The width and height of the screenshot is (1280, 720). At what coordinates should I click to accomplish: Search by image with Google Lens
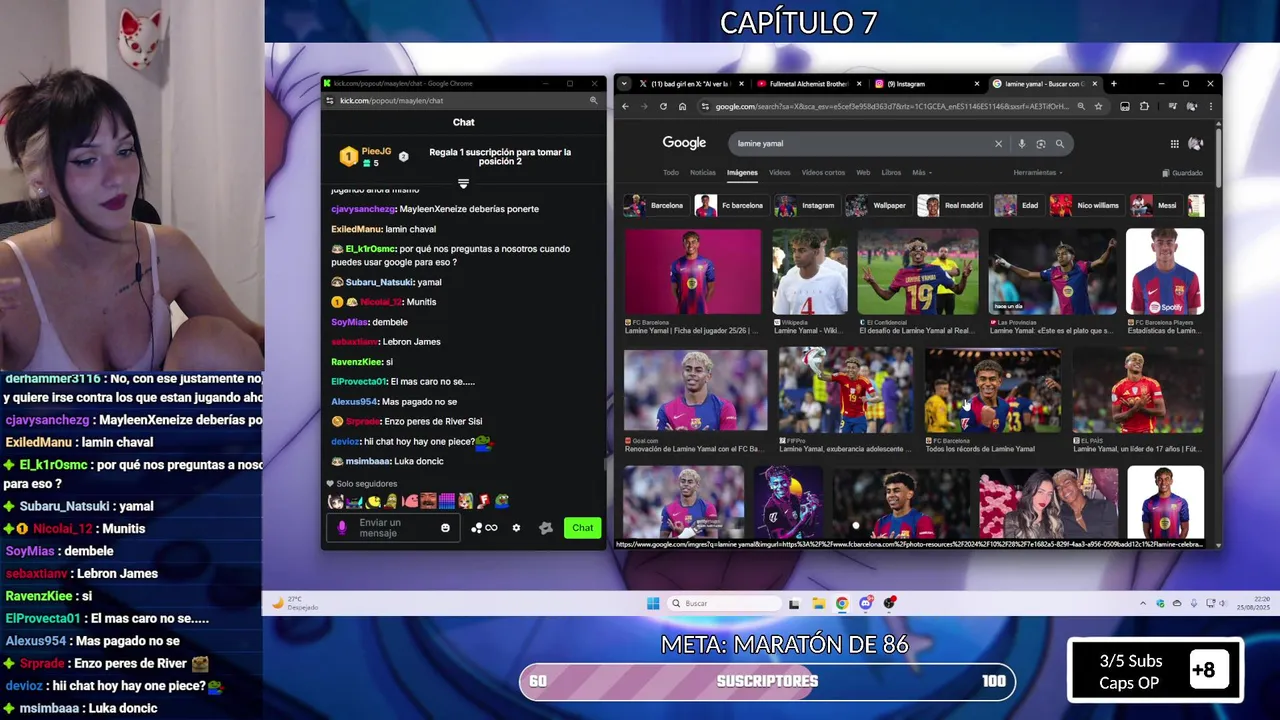(1041, 143)
